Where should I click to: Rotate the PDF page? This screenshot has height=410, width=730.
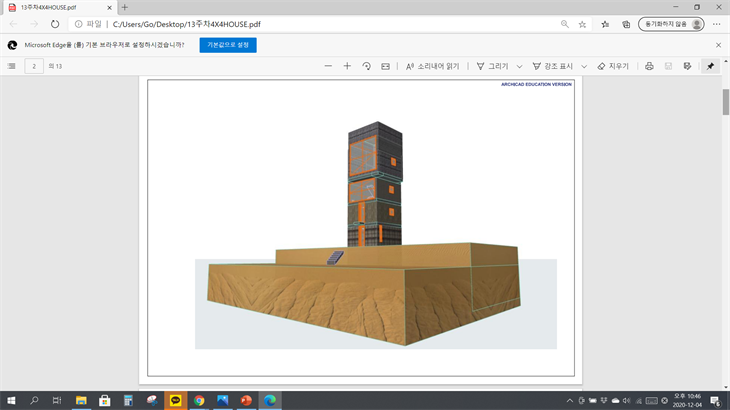(x=366, y=66)
